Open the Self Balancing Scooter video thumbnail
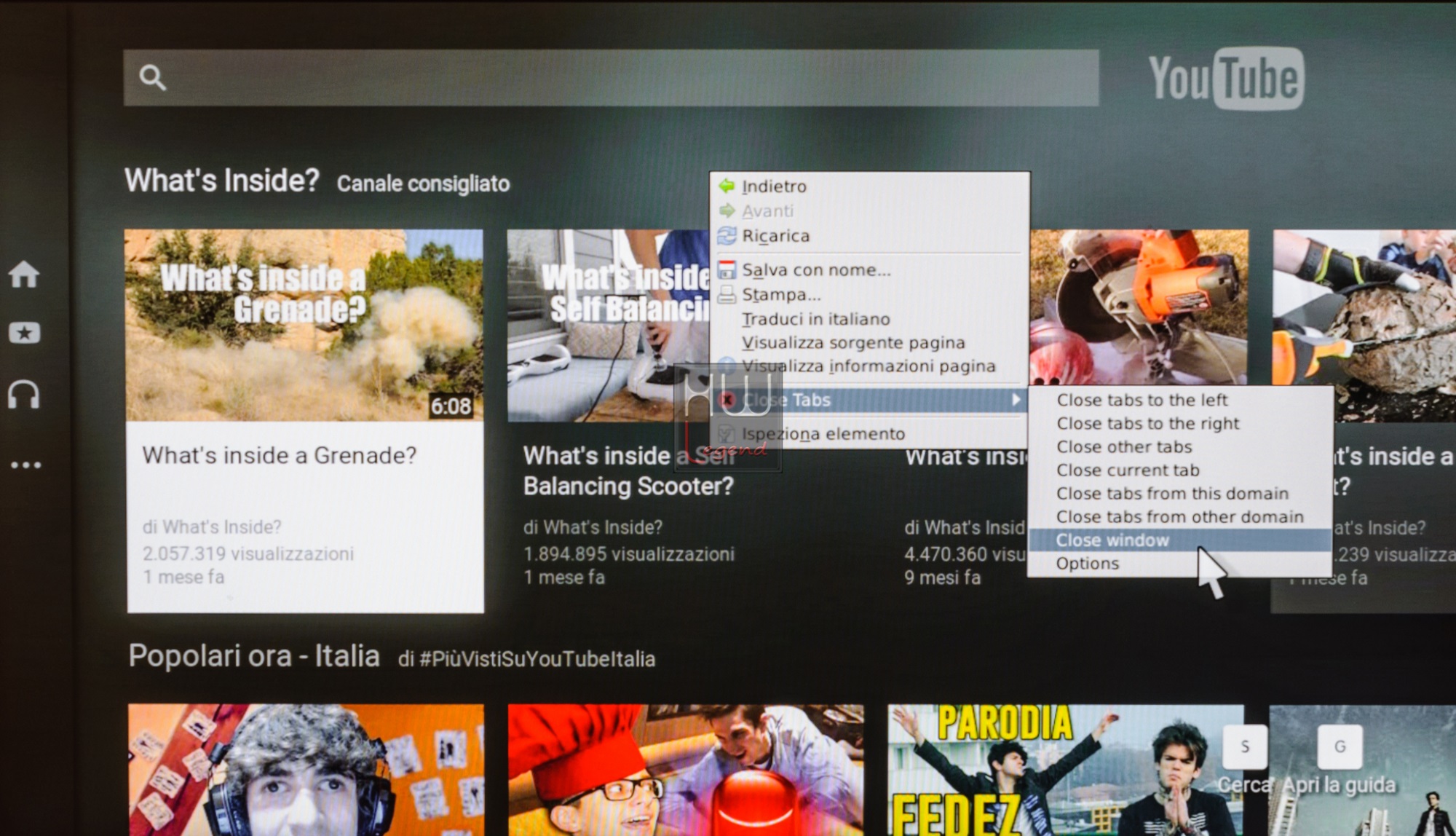The height and width of the screenshot is (836, 1456). (609, 326)
